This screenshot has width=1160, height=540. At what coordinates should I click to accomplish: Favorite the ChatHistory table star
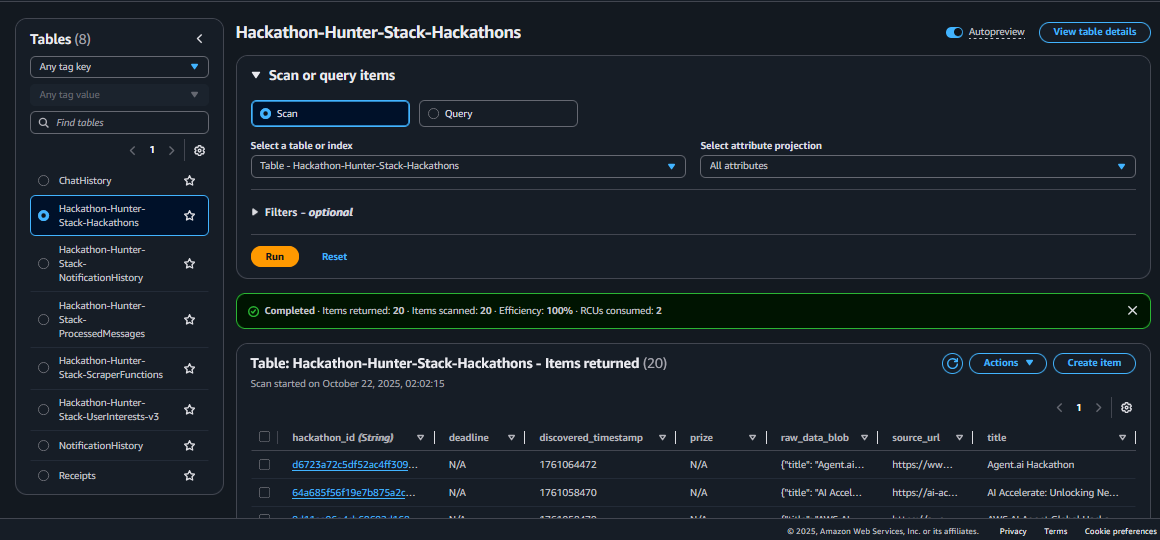(x=189, y=181)
